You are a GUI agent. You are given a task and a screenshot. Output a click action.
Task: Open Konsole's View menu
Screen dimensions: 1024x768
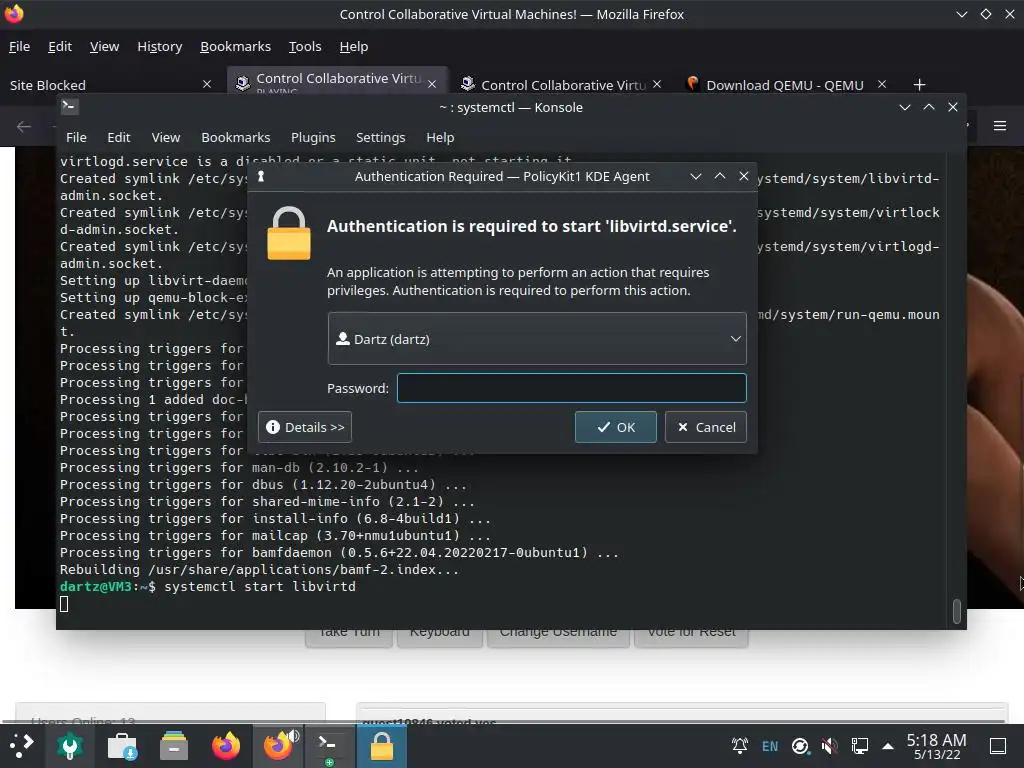(165, 137)
